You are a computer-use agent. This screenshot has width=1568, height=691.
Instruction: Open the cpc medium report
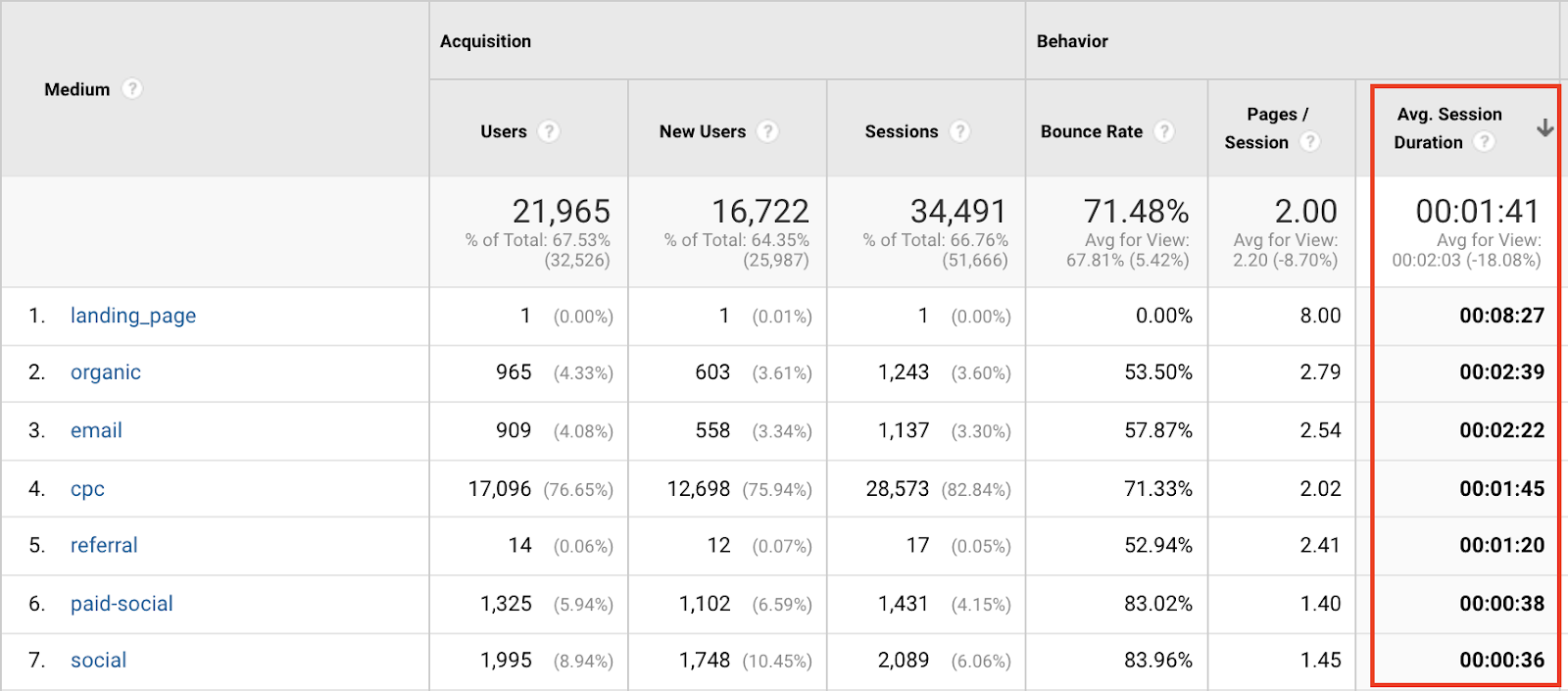[87, 488]
